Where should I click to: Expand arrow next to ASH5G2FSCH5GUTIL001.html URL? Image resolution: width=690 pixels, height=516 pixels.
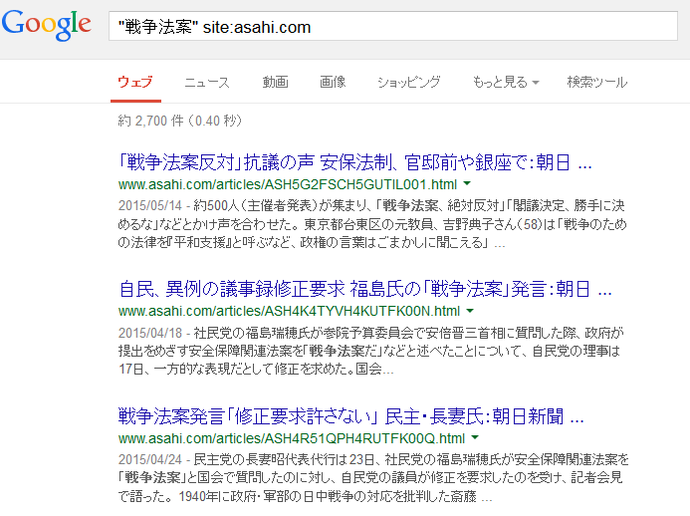[467, 184]
